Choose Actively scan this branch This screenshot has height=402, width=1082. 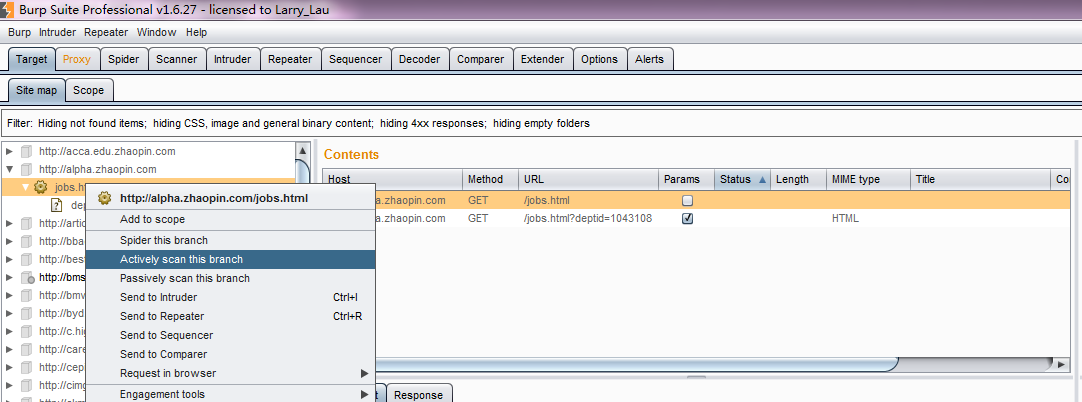pos(181,259)
